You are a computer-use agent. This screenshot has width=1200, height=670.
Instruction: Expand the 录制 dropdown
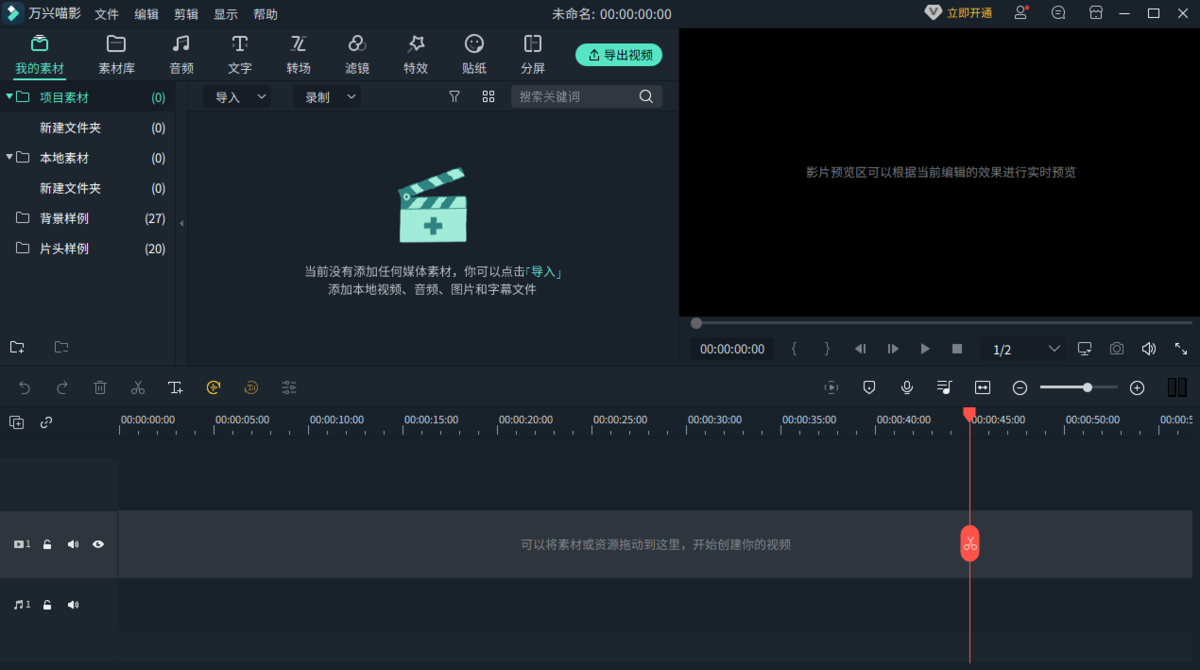tap(350, 96)
